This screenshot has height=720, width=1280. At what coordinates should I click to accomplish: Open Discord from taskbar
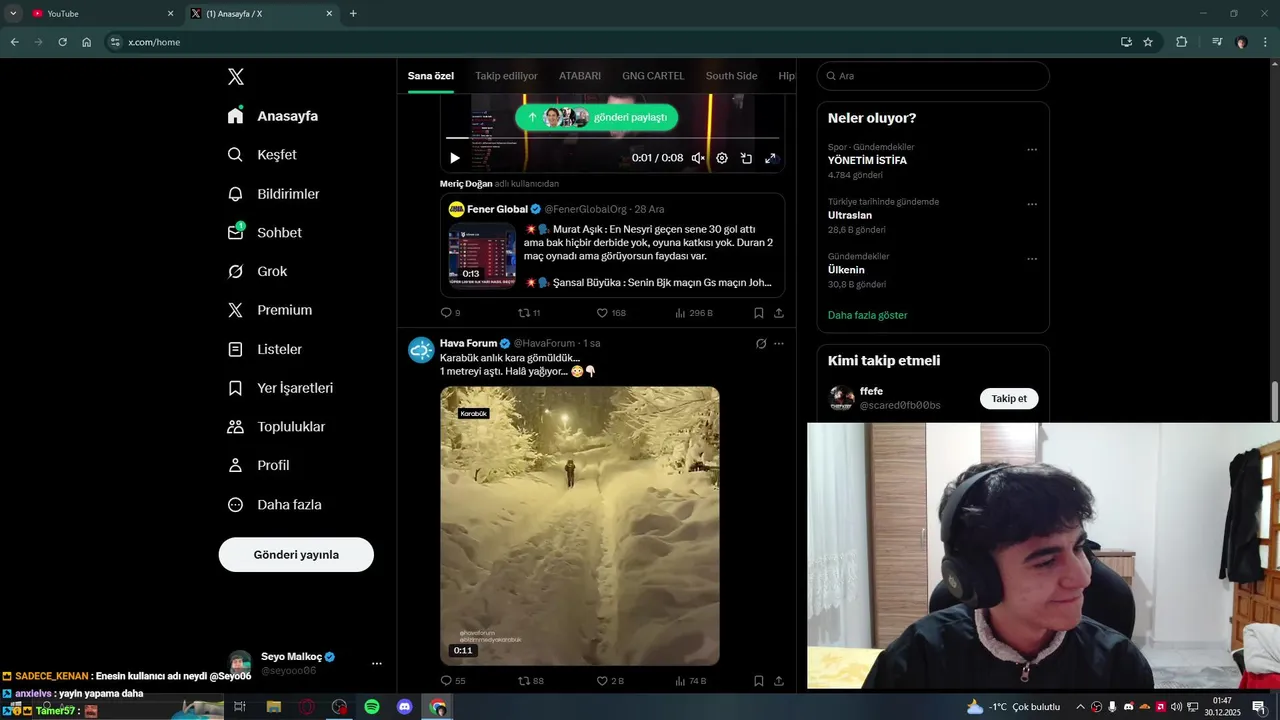pyautogui.click(x=405, y=707)
